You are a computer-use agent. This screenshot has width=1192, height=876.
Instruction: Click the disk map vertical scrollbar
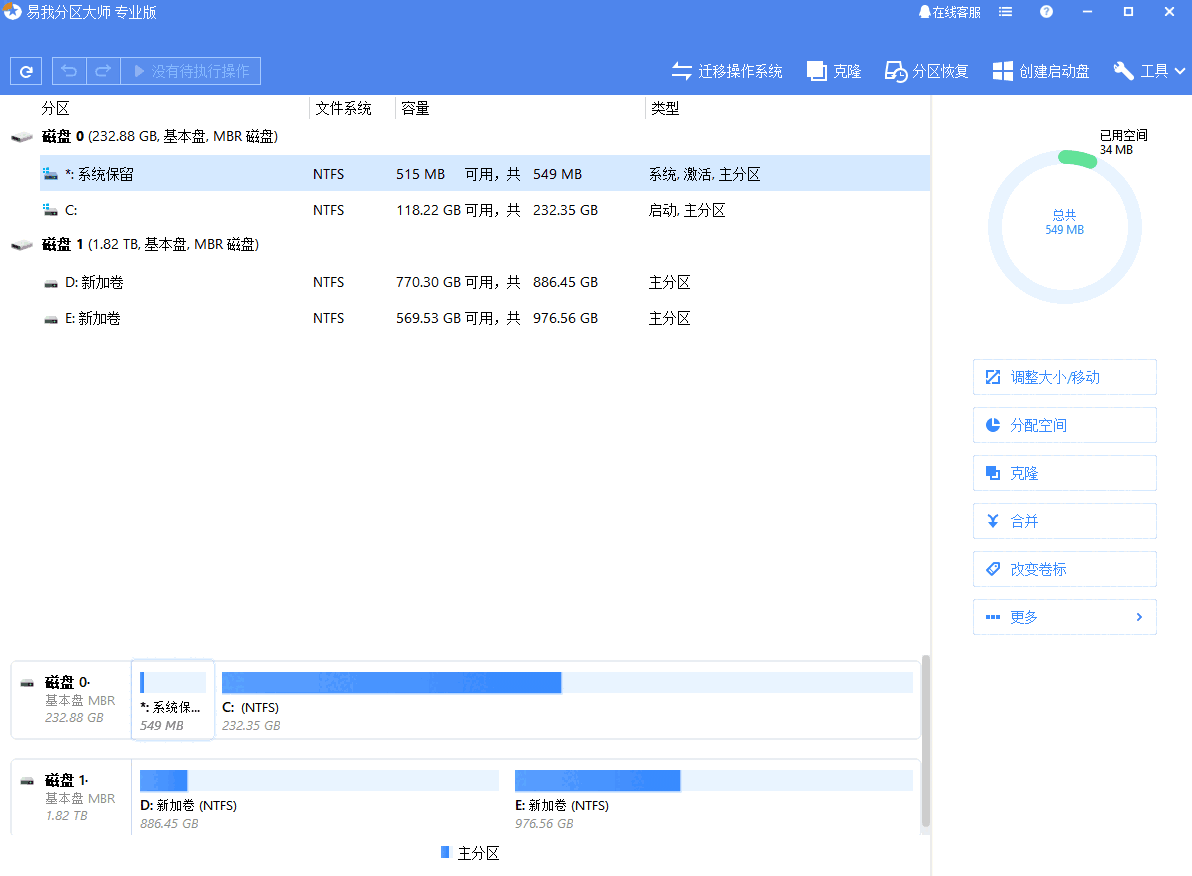click(925, 740)
